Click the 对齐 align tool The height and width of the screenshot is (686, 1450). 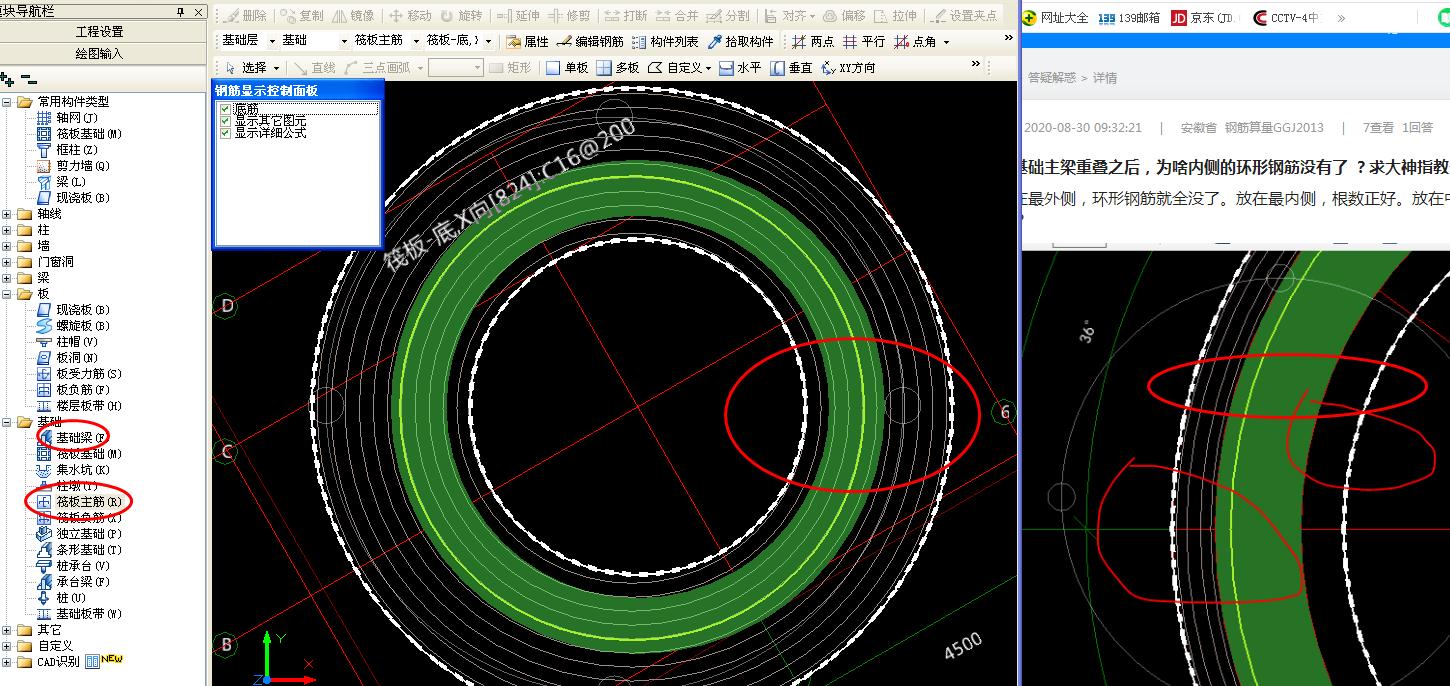coord(784,16)
